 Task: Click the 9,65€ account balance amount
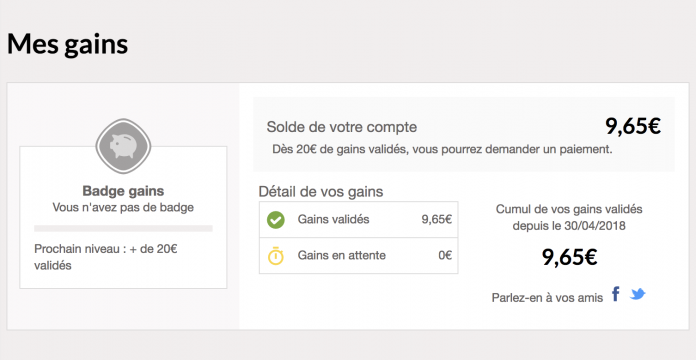[x=633, y=127]
